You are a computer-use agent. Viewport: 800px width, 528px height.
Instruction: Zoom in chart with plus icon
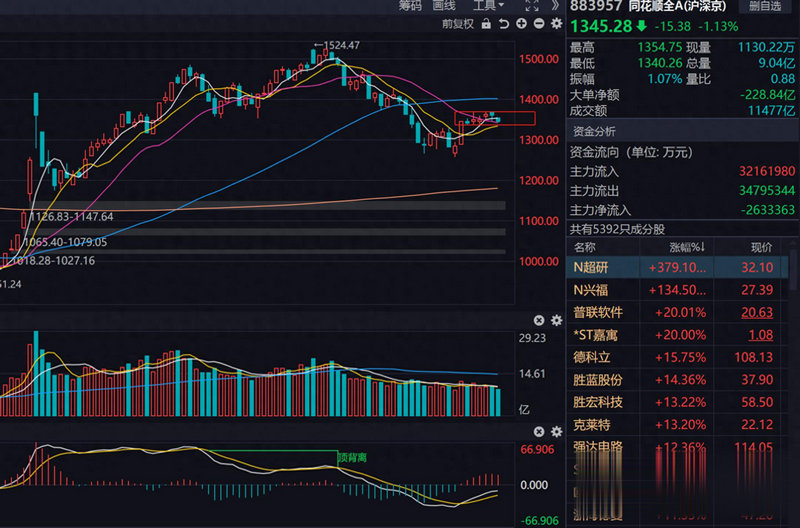click(x=522, y=24)
